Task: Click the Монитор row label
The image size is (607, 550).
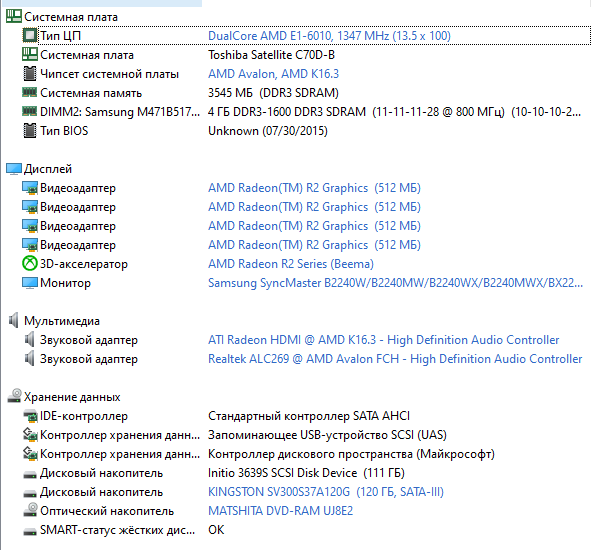Action: pyautogui.click(x=65, y=283)
